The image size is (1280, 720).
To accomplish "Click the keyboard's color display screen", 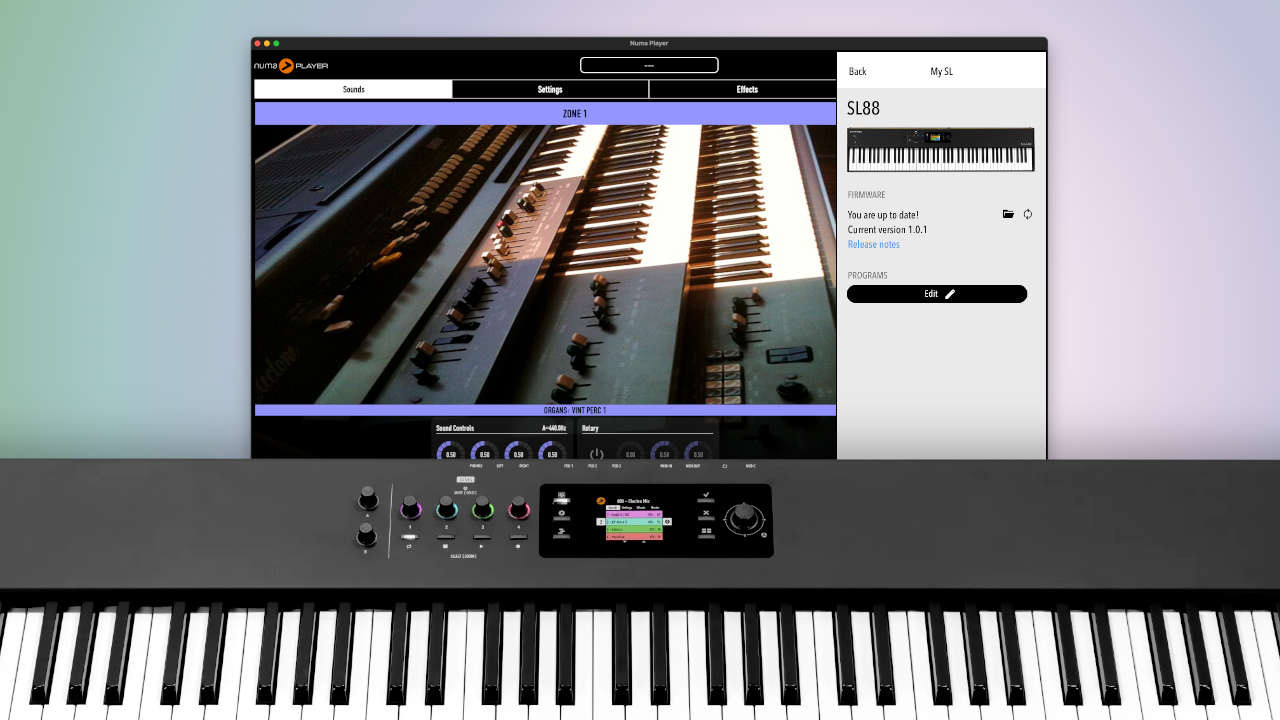I will tap(634, 519).
